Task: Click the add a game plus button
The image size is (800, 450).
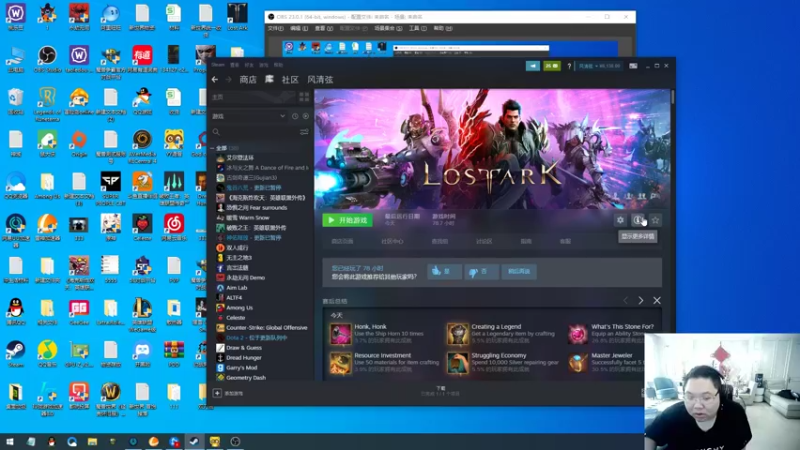Action: coord(217,393)
